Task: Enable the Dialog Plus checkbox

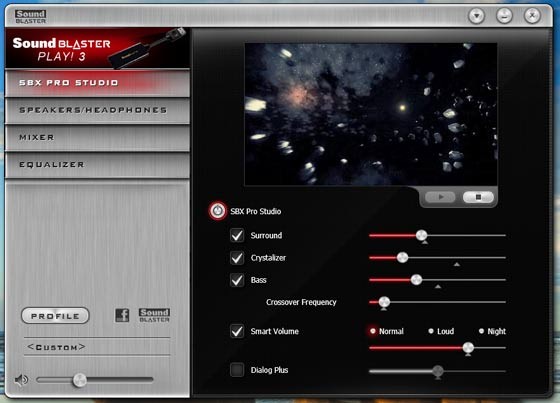Action: [x=237, y=370]
